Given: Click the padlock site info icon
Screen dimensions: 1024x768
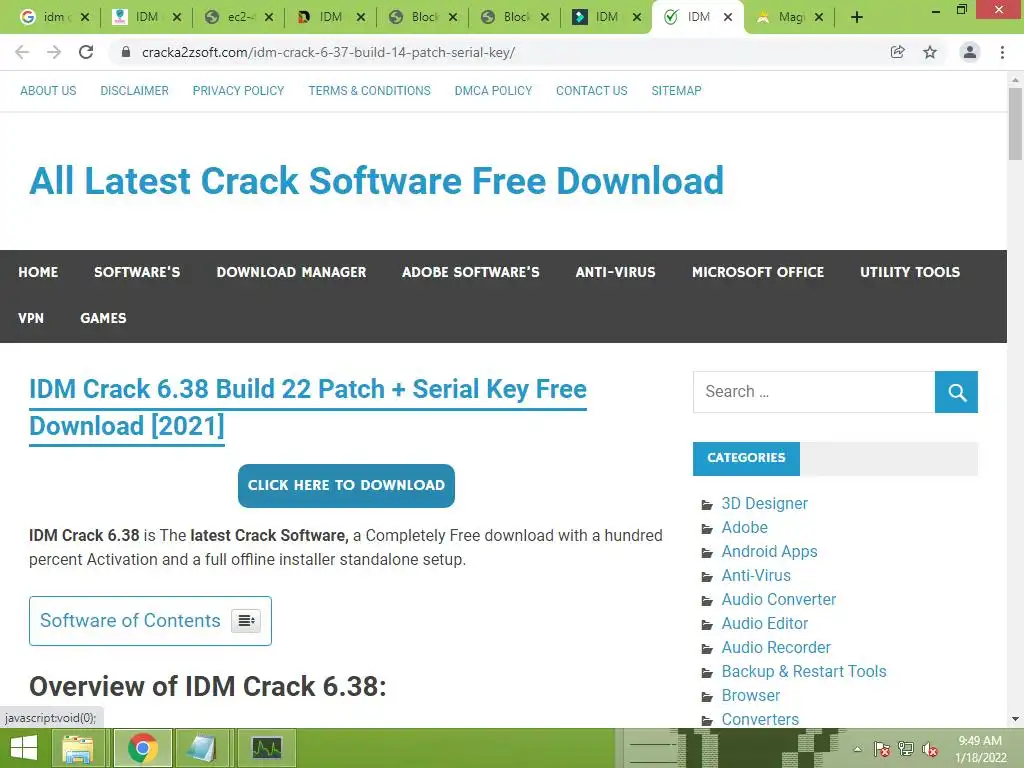Looking at the screenshot, I should point(126,52).
